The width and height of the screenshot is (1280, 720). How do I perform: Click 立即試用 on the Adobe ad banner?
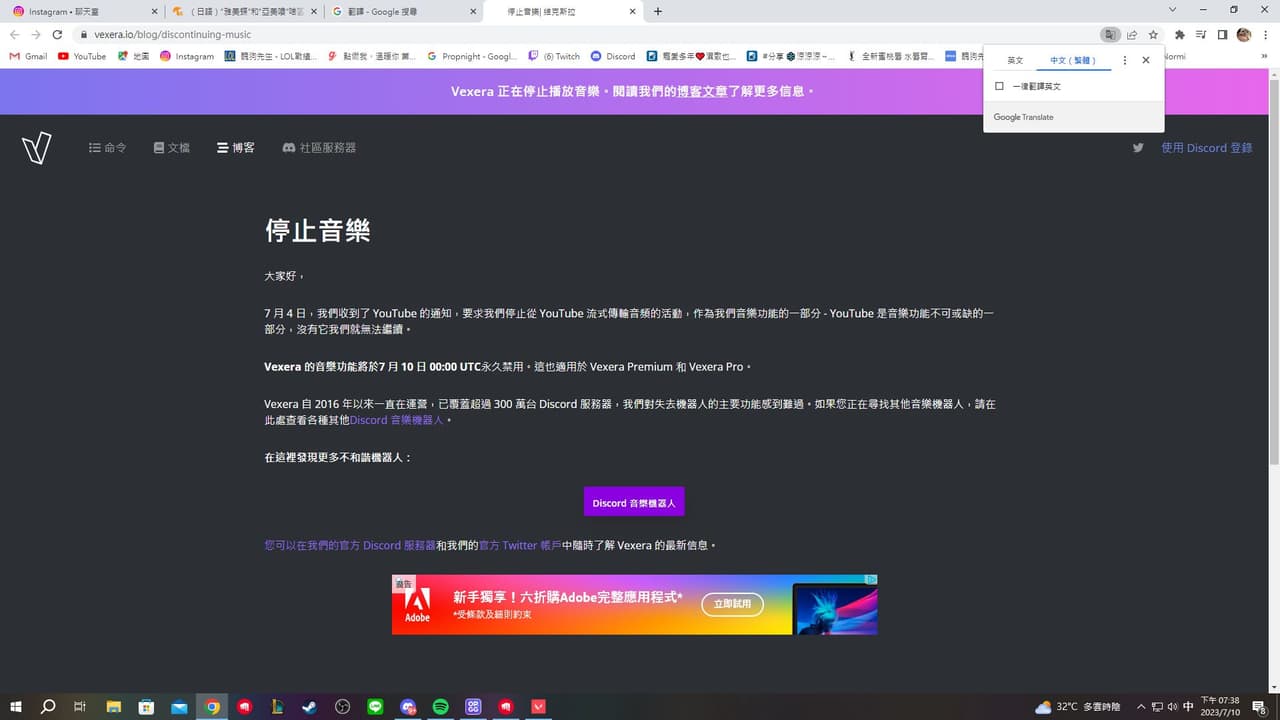[x=733, y=604]
